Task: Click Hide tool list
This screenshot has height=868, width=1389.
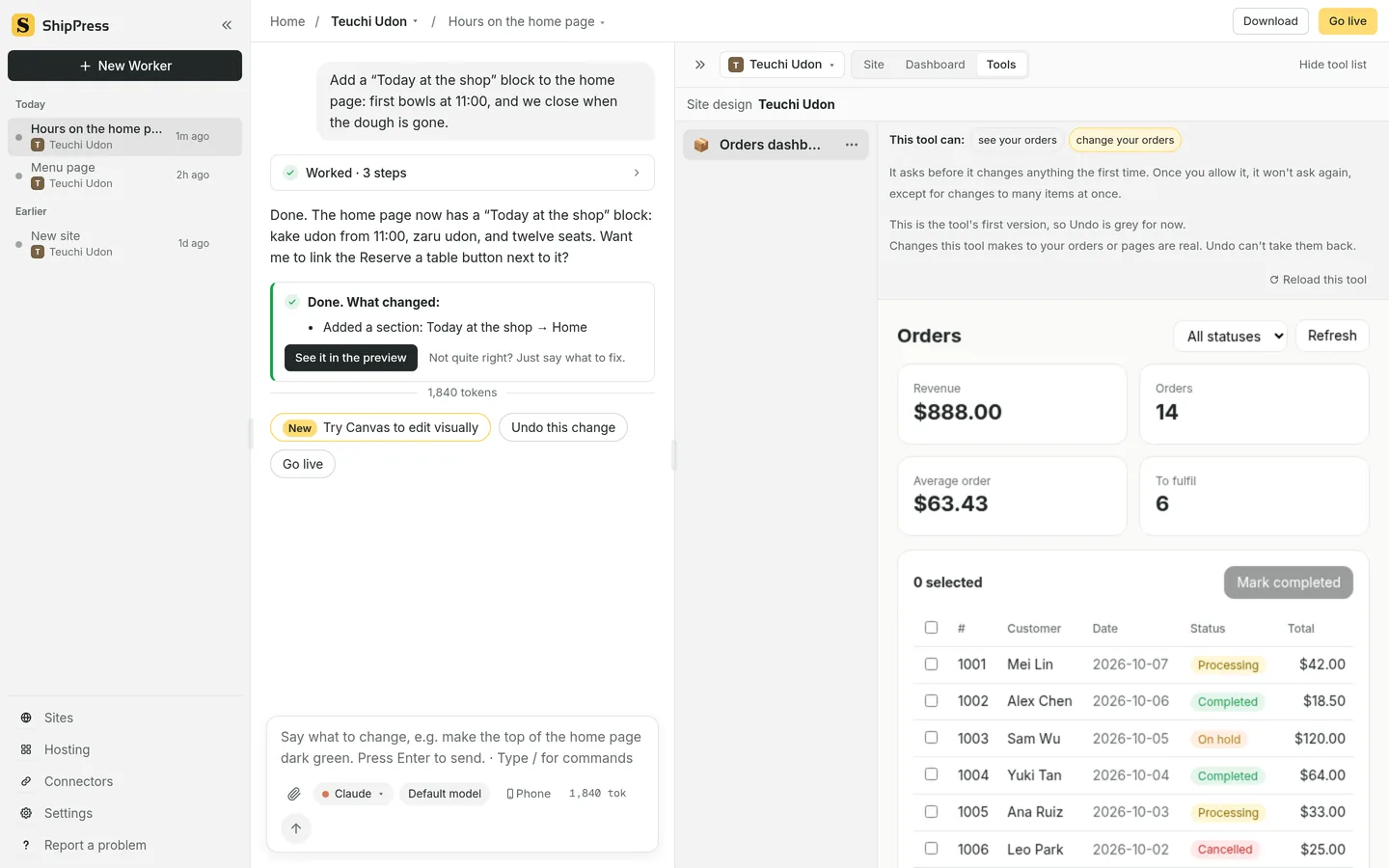Action: click(x=1333, y=65)
